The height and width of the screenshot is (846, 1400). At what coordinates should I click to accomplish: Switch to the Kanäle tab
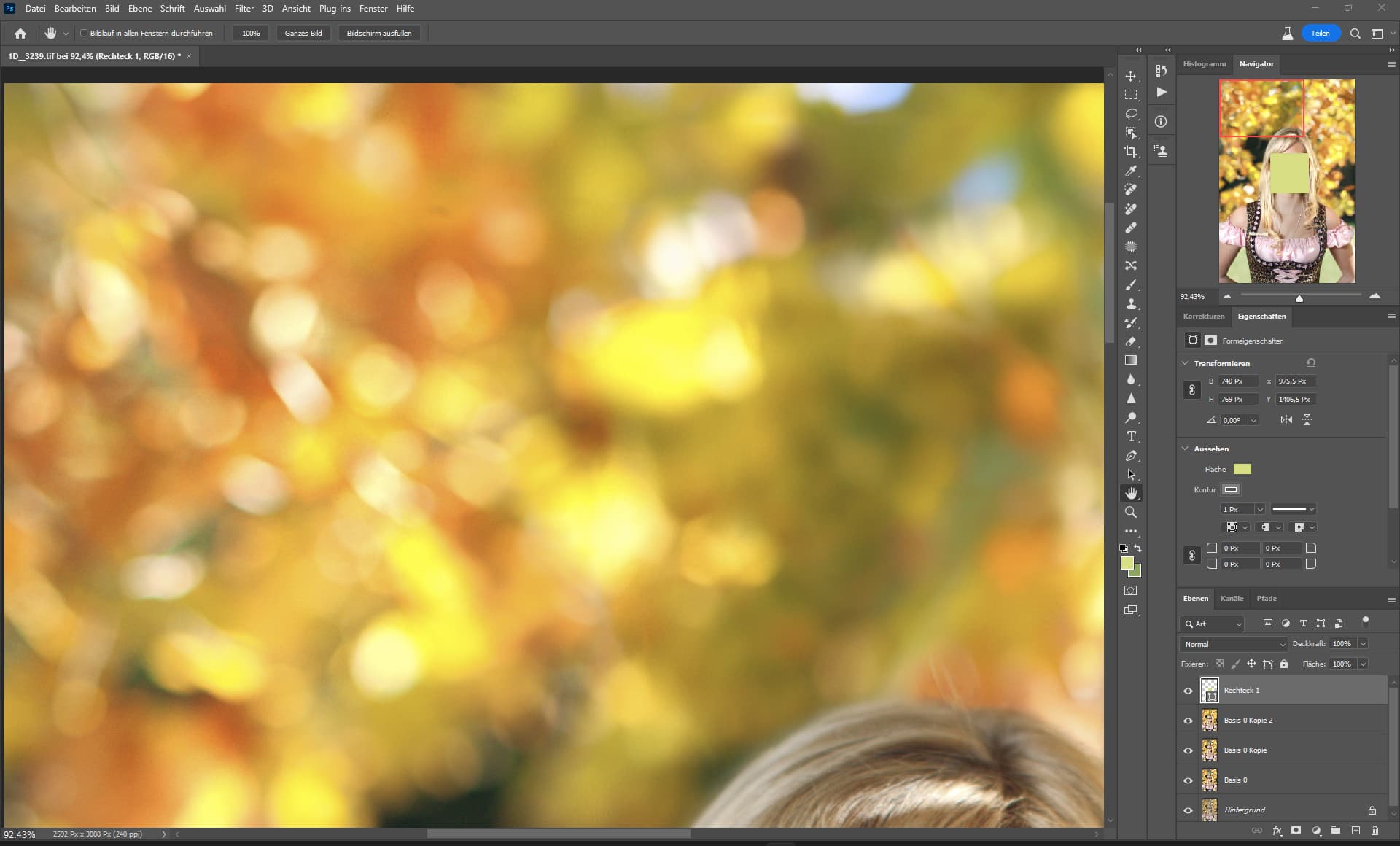coord(1232,599)
